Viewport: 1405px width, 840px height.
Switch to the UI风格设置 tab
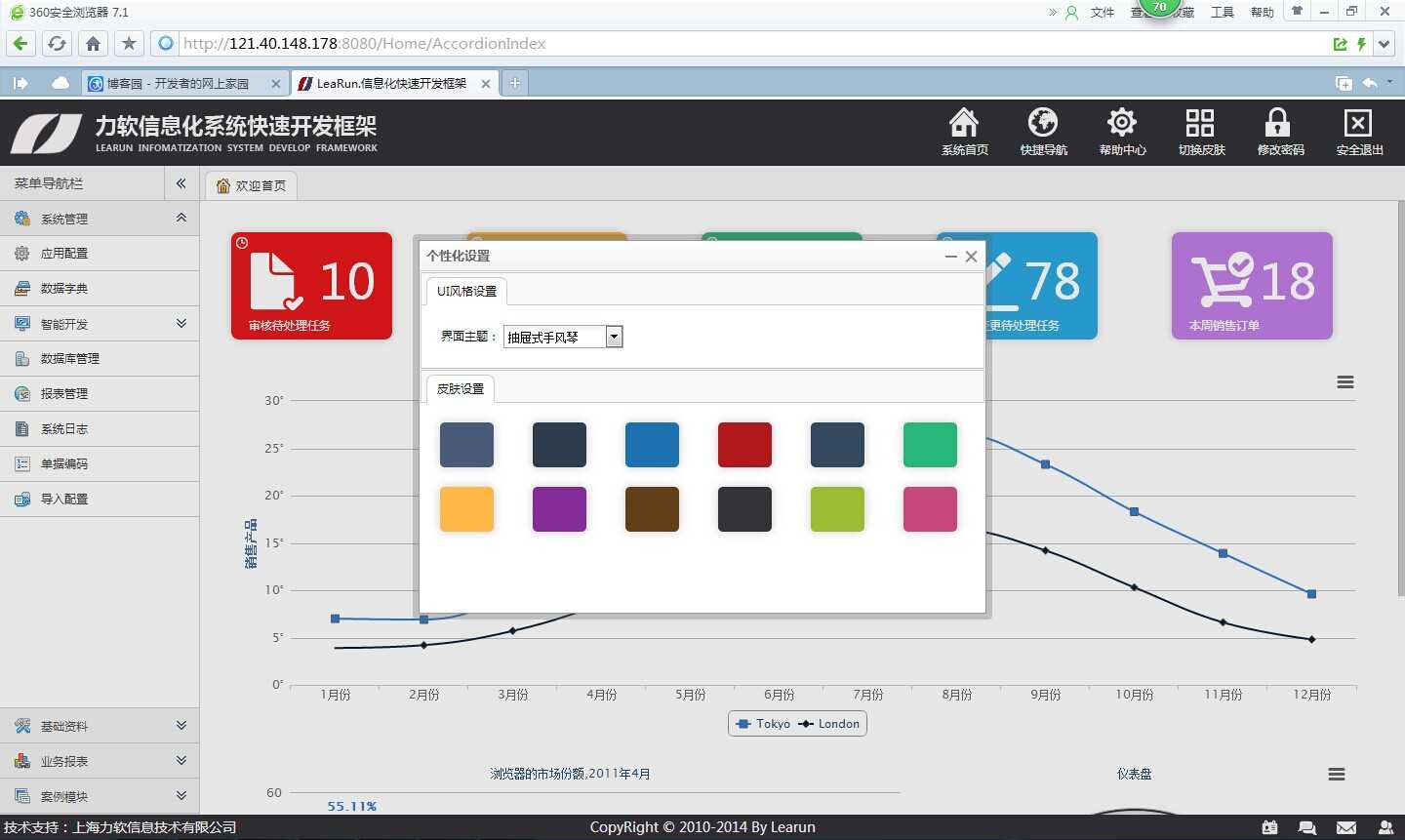[465, 291]
